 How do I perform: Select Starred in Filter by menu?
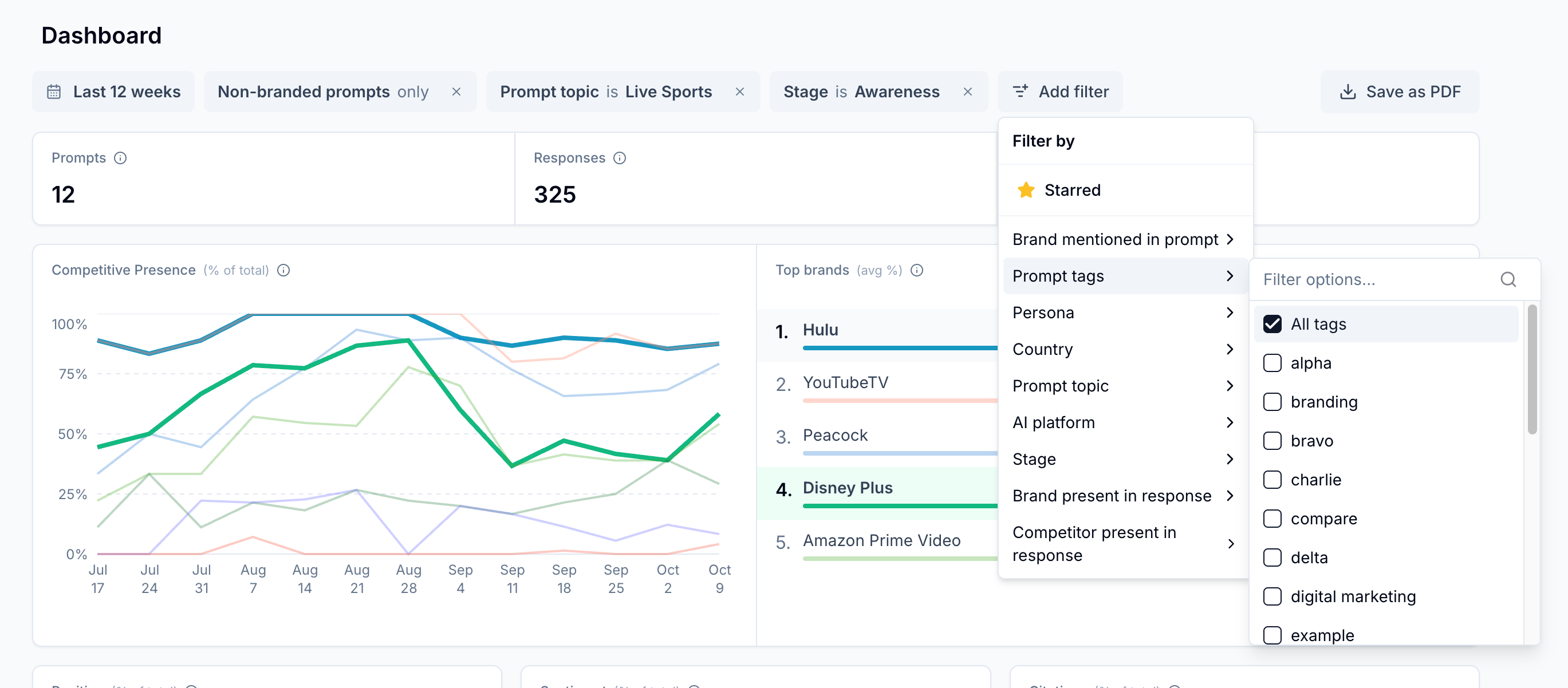click(1071, 191)
